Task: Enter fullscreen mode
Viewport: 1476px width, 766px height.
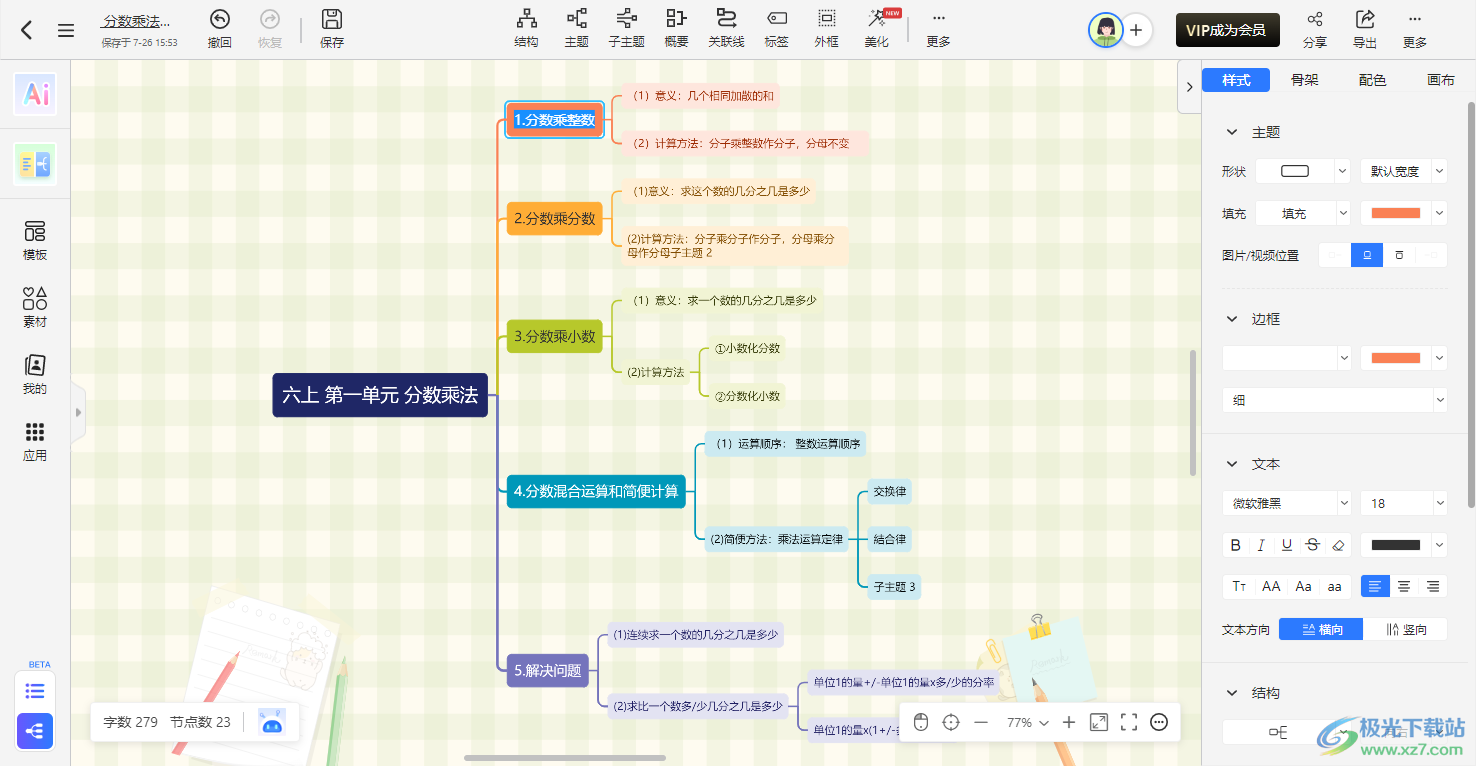Action: tap(1129, 722)
